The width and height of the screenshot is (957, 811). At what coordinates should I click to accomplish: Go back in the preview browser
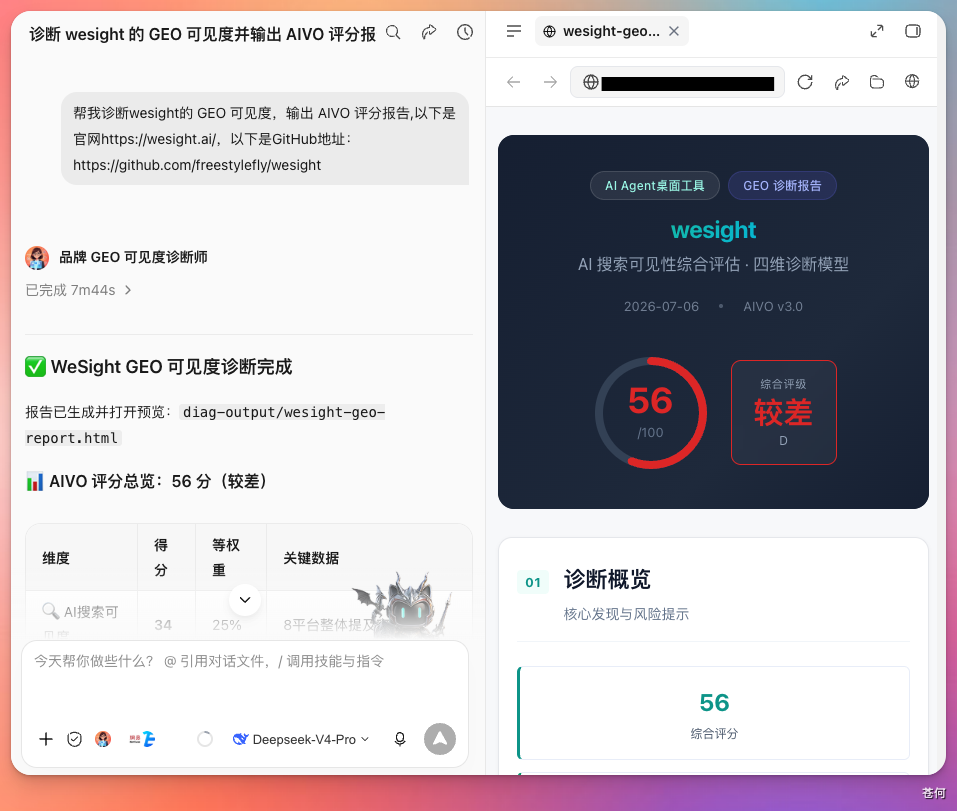[514, 82]
